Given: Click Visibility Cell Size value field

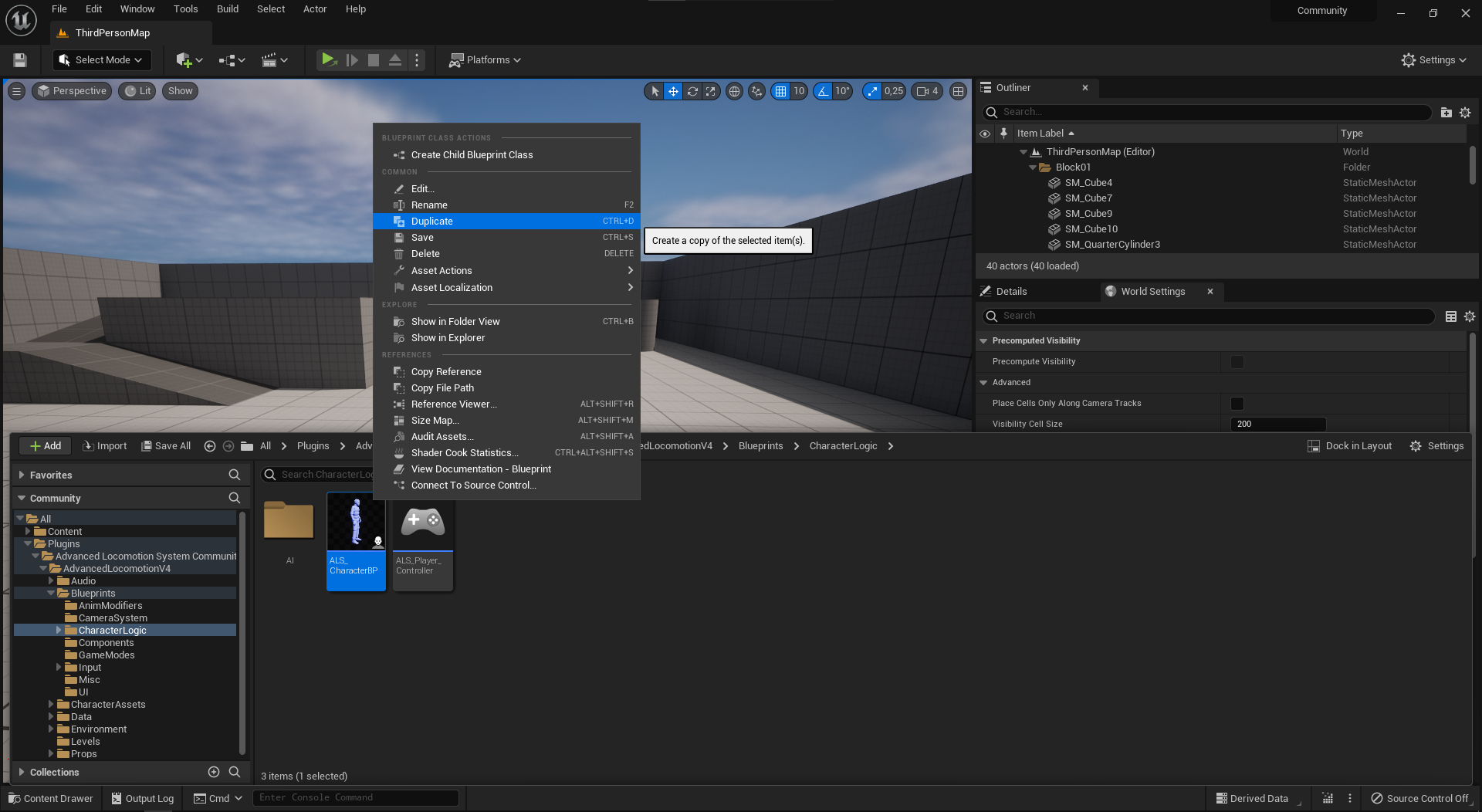Looking at the screenshot, I should [x=1278, y=425].
